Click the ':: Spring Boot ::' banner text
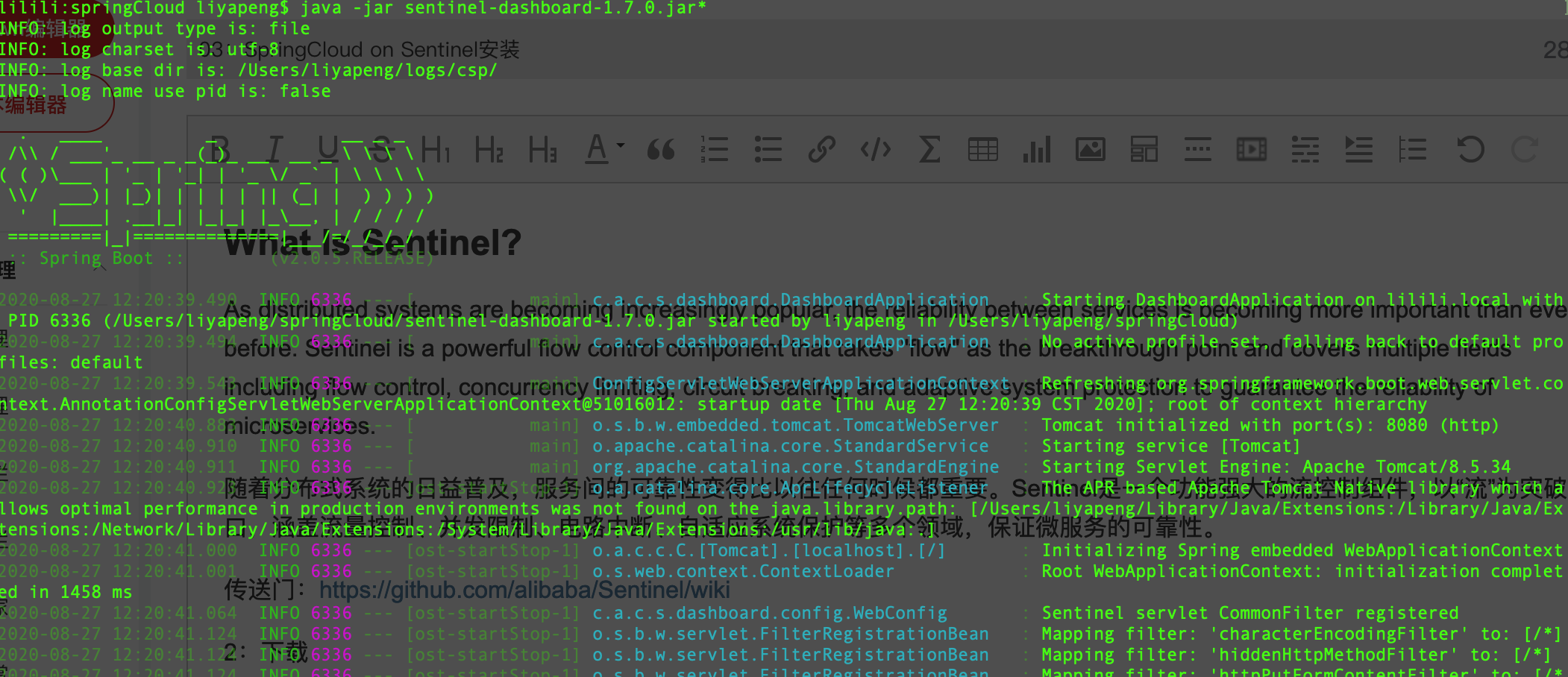Viewport: 1568px width, 677px height. 95,258
